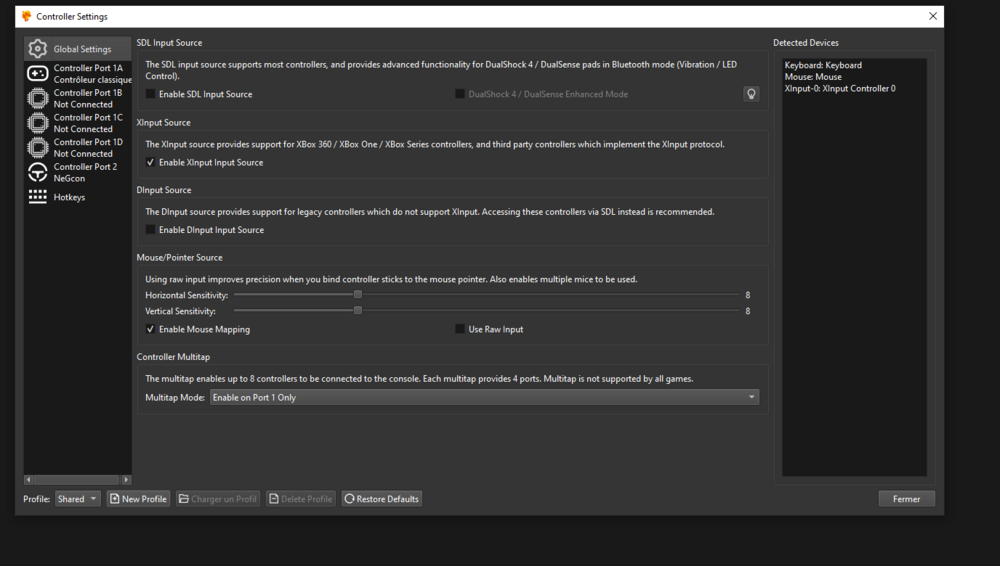Open the Shared profile dropdown
The image size is (1000, 566).
[x=78, y=499]
